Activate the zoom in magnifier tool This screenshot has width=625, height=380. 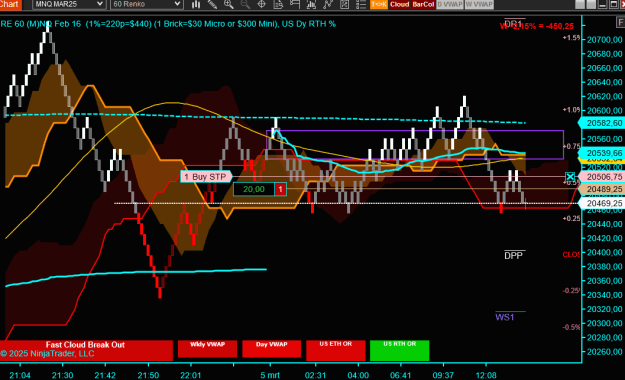229,4
